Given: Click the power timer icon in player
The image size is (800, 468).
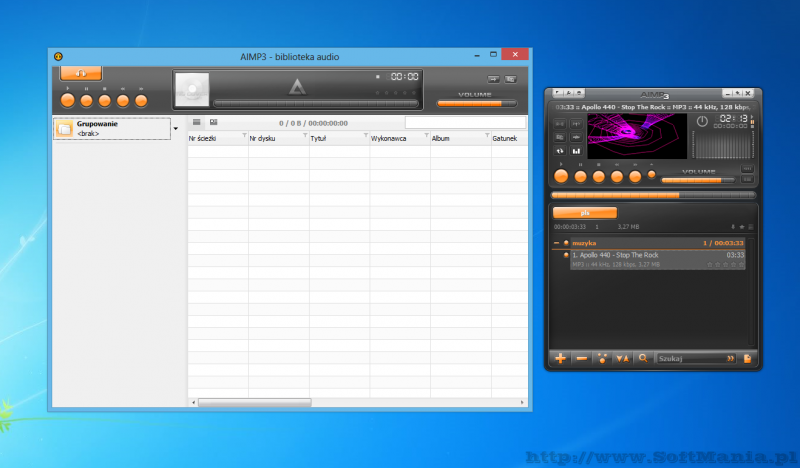Looking at the screenshot, I should [702, 121].
